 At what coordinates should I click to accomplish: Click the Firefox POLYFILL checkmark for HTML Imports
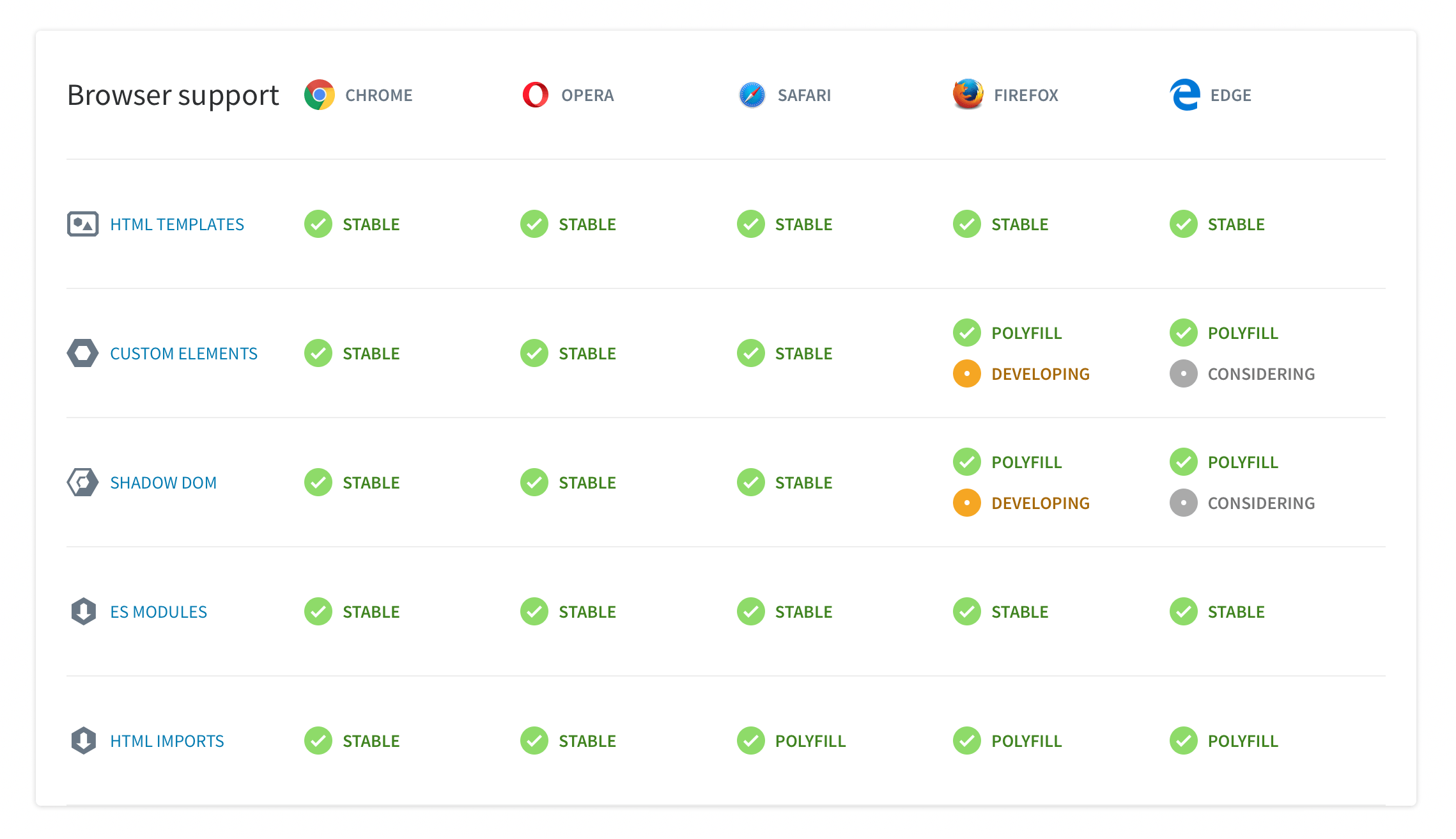(x=967, y=740)
